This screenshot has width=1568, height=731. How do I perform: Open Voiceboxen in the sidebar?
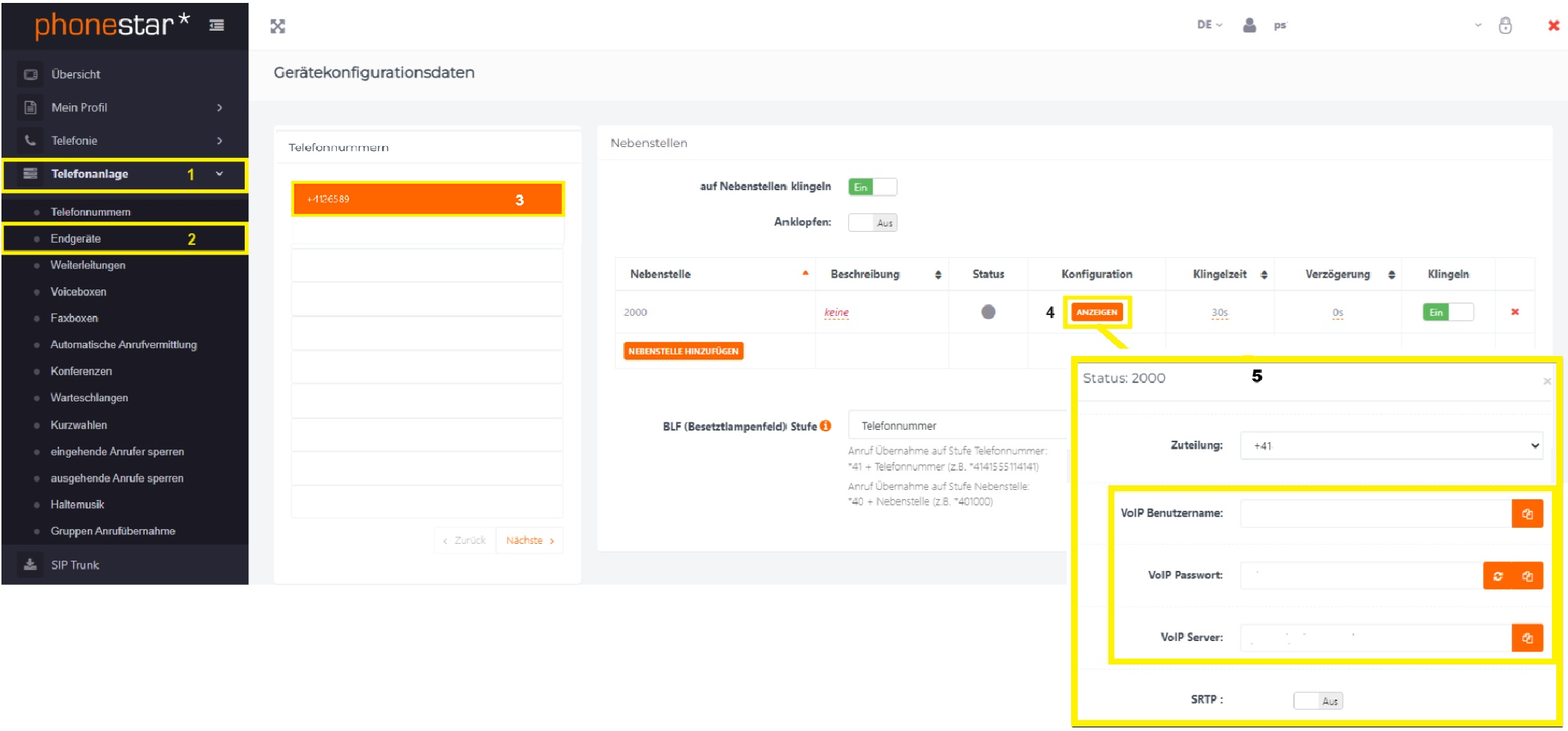(x=78, y=292)
